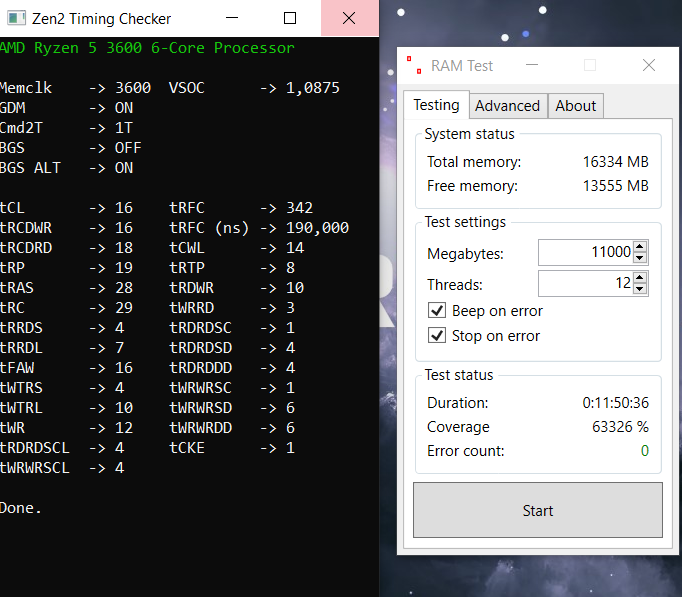Screen dimensions: 682x597
Task: Click the tRFC (ns) value 190,000
Action: 317,228
